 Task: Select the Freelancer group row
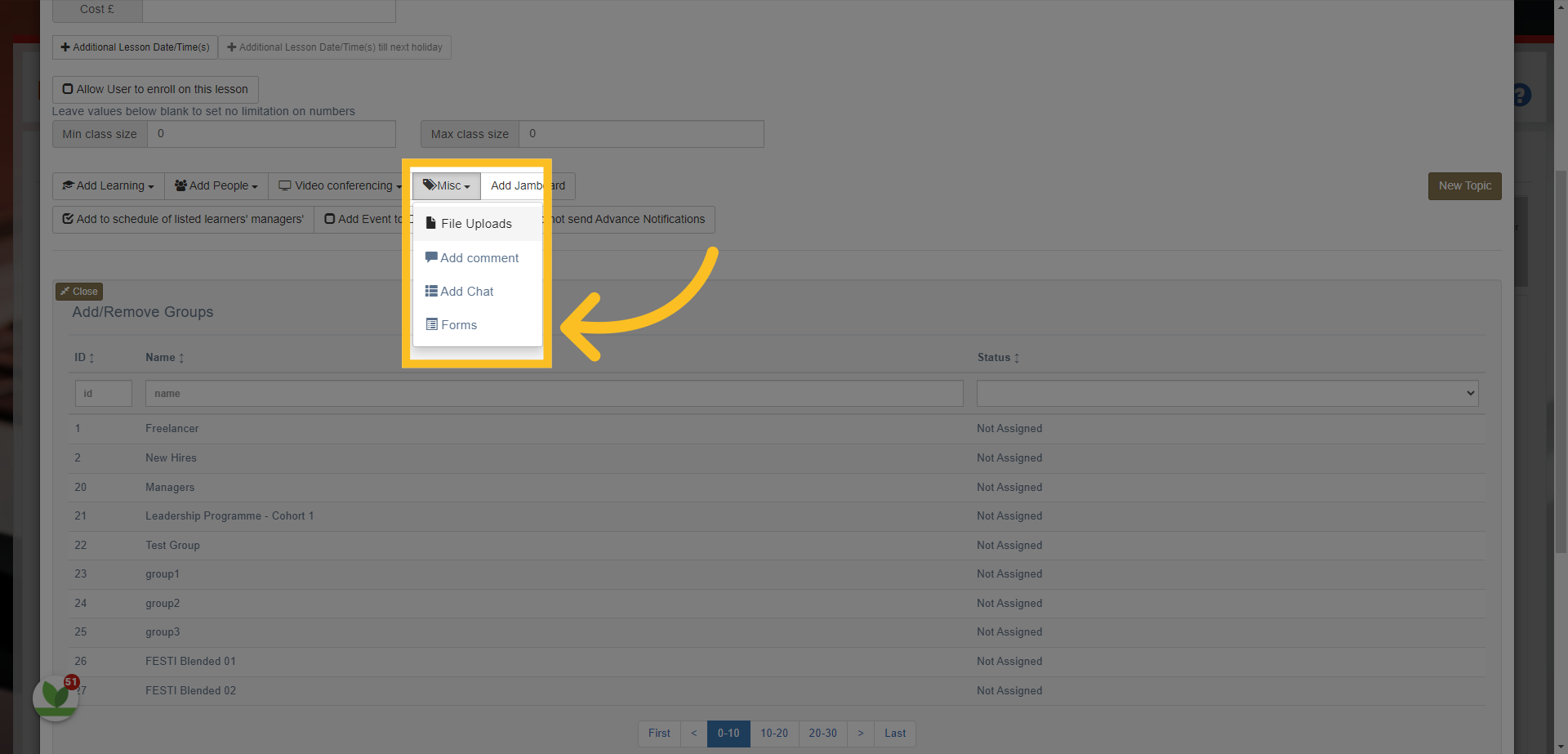777,429
